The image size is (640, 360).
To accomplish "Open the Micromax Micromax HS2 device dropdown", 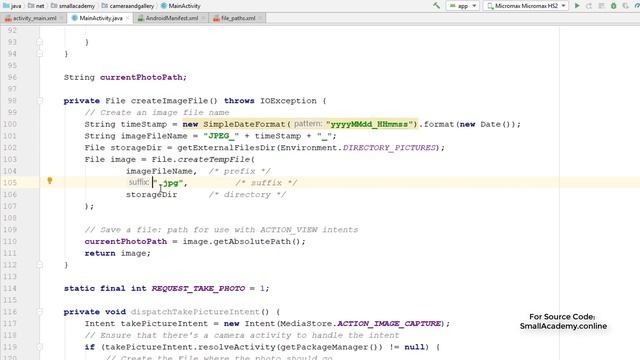I will click(x=526, y=6).
